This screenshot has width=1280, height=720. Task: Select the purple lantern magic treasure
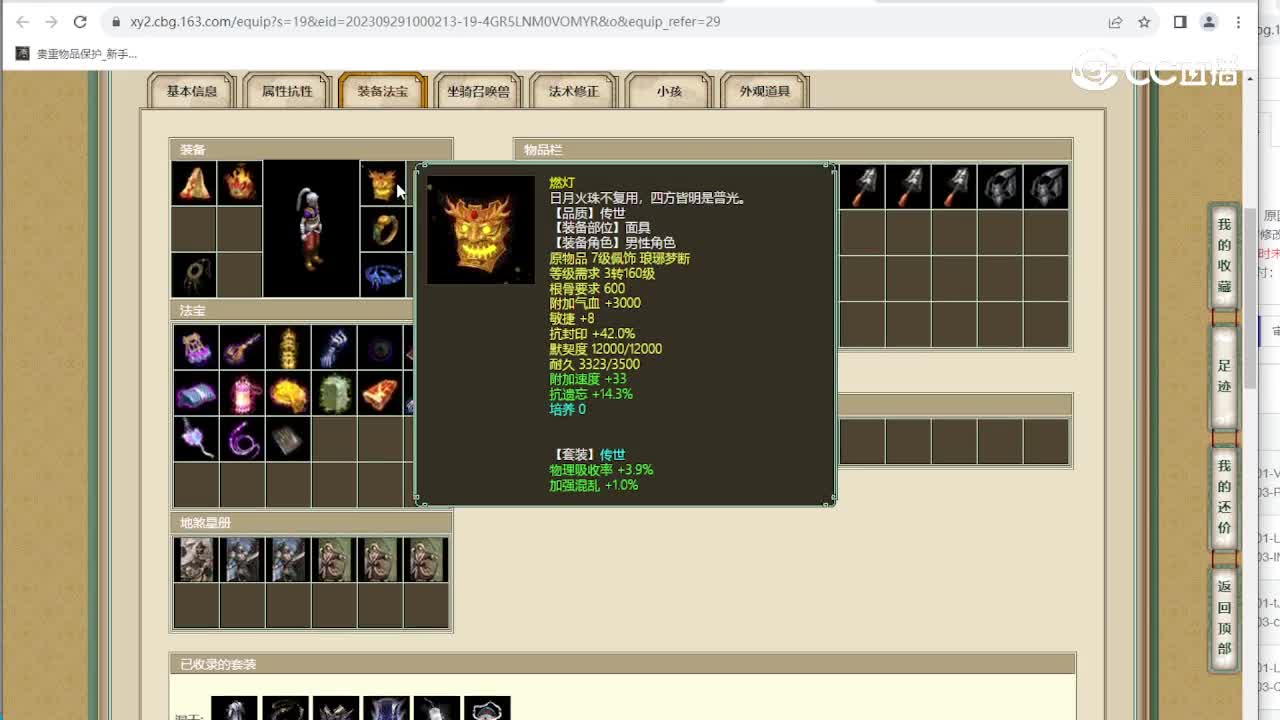tap(196, 347)
